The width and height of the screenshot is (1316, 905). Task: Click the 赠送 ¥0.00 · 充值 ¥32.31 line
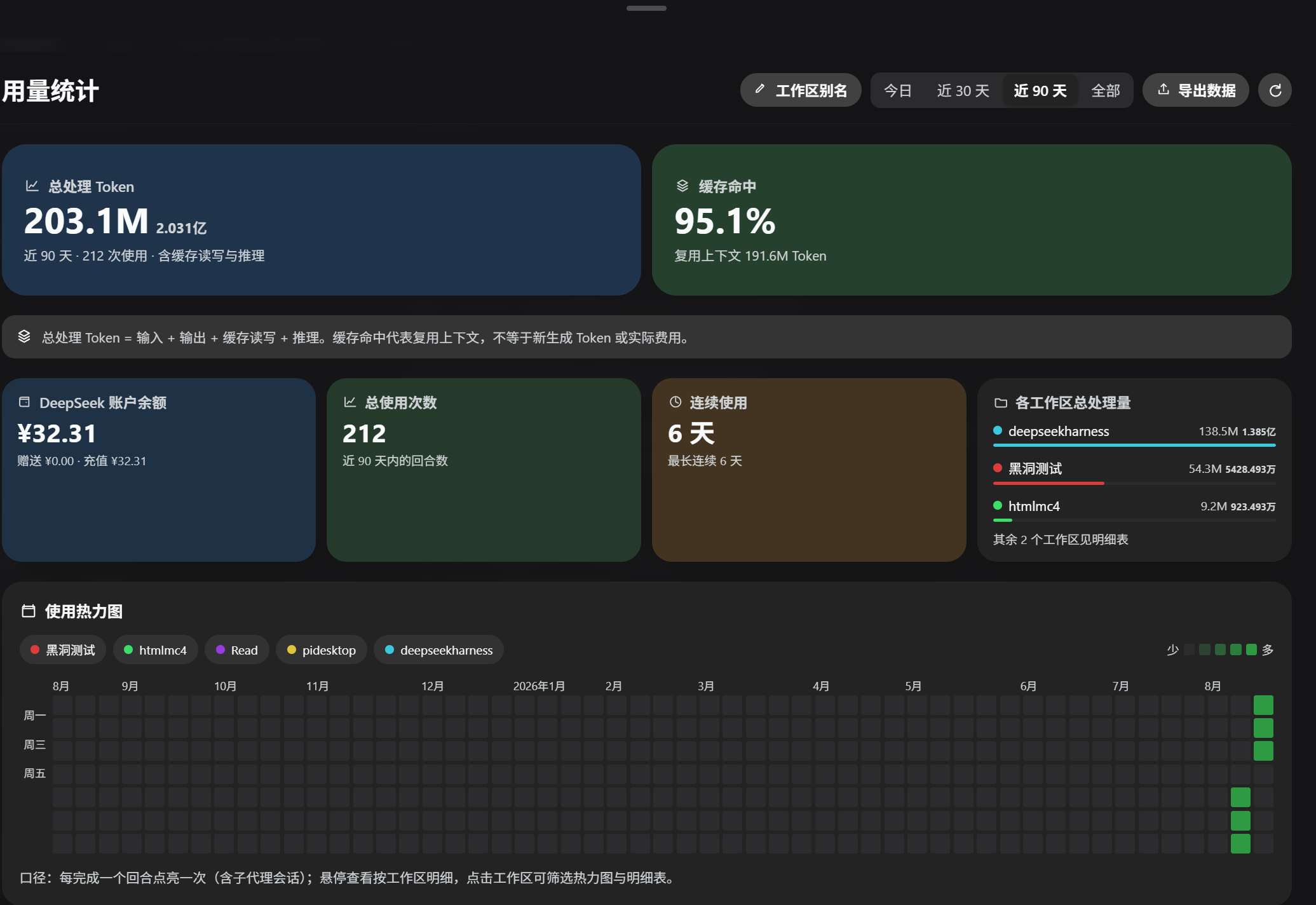[x=81, y=461]
